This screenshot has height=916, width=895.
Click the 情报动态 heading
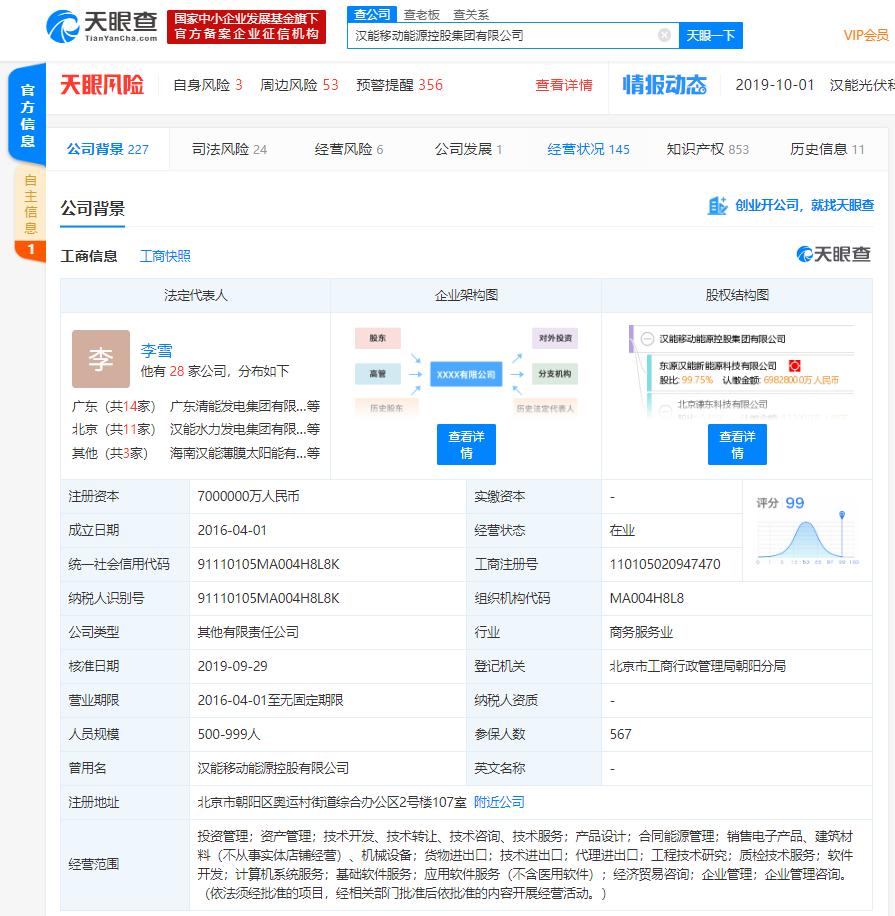point(664,85)
